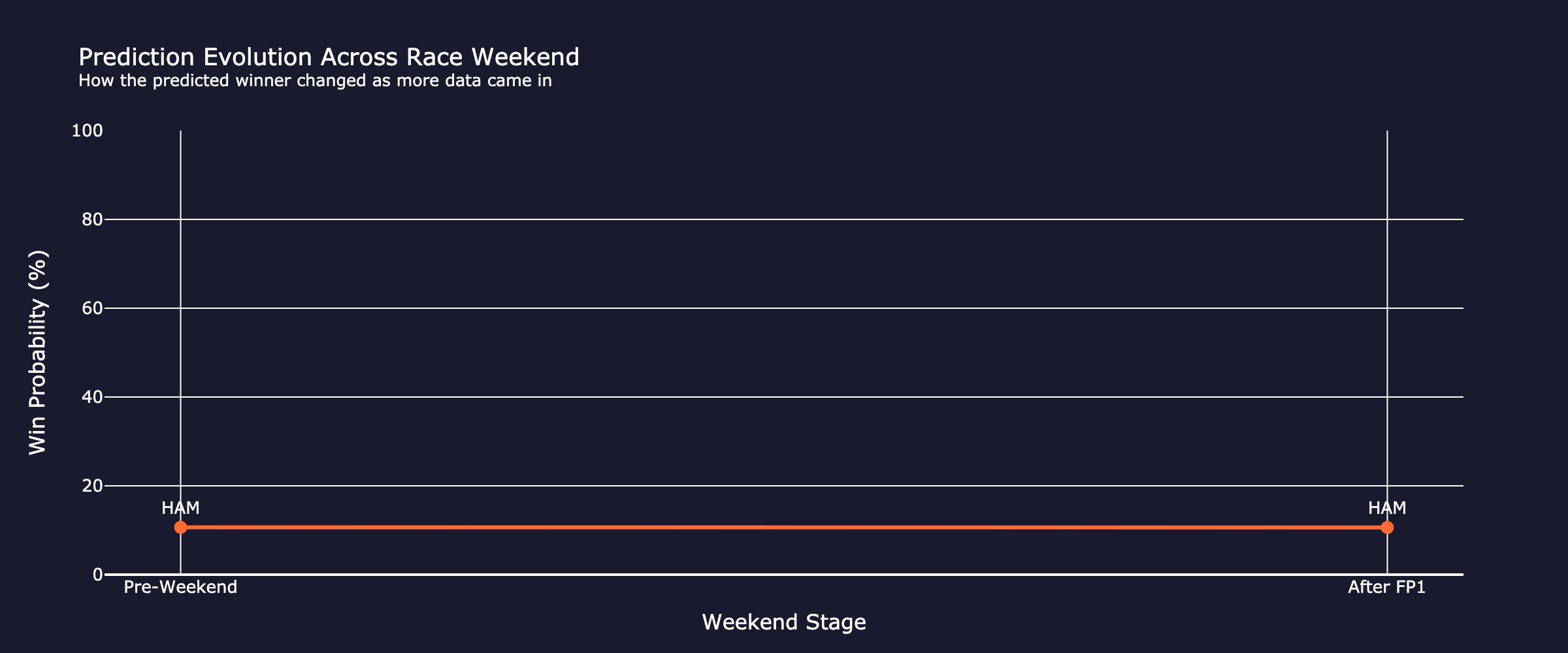This screenshot has width=1568, height=653.
Task: Click the 60 tick on the y-axis
Action: click(x=92, y=308)
